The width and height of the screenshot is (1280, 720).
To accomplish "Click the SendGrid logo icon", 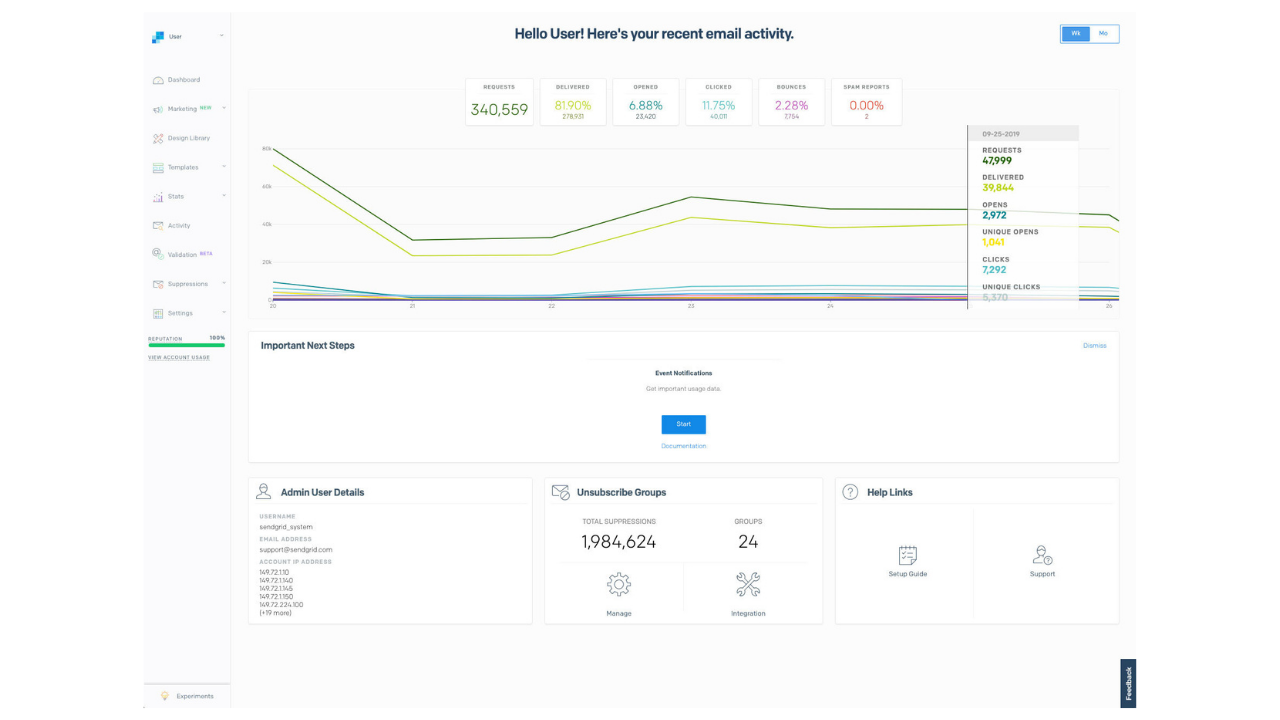I will tap(157, 37).
